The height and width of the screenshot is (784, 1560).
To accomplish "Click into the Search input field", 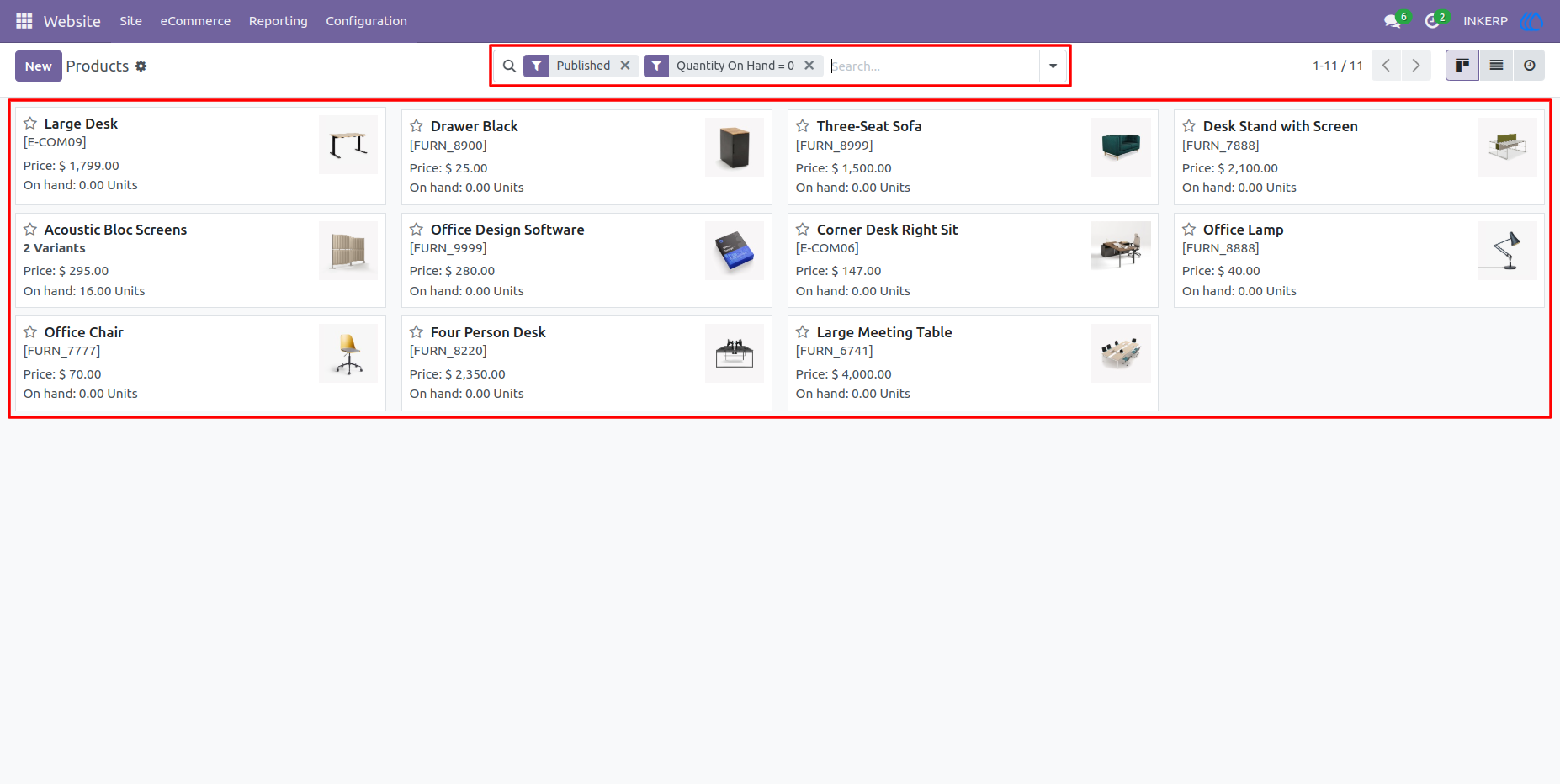I will click(934, 66).
